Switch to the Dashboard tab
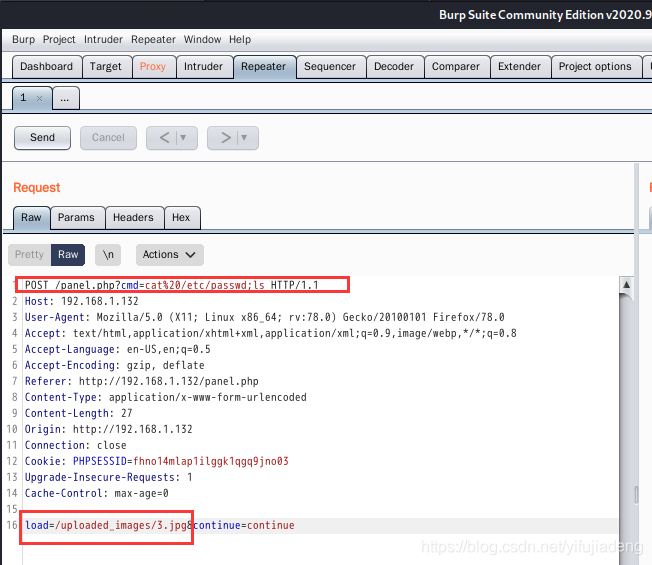Viewport: 652px width, 565px height. coord(47,67)
